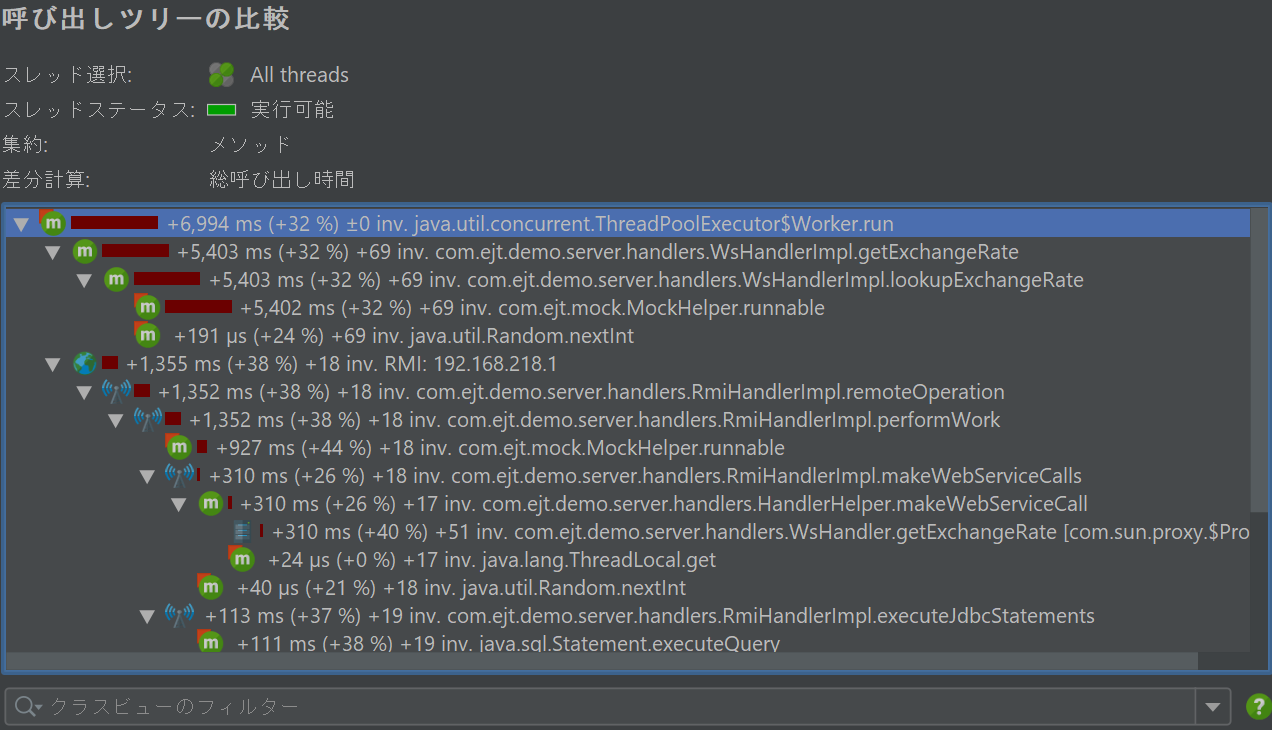Click antenna icon of RmiHandlerImpl.remoteOperation

tap(116, 391)
